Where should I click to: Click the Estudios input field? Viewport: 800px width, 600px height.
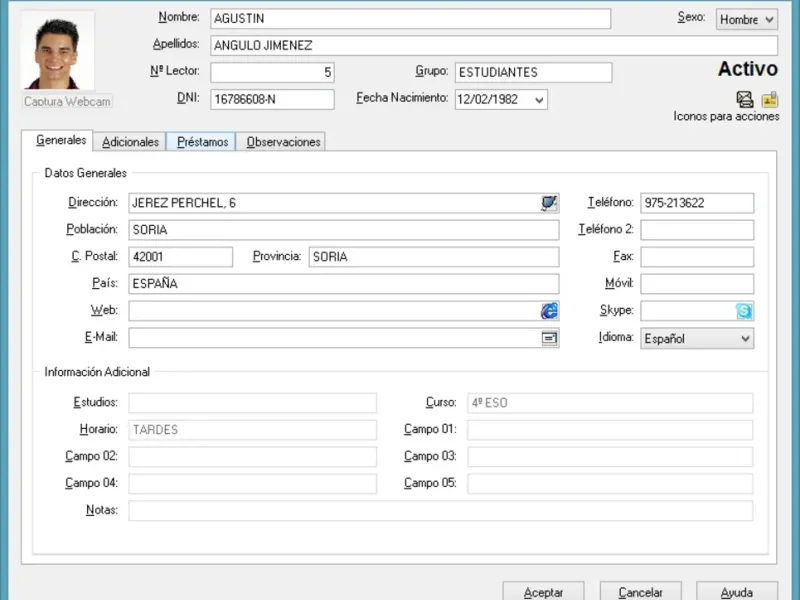click(x=253, y=403)
